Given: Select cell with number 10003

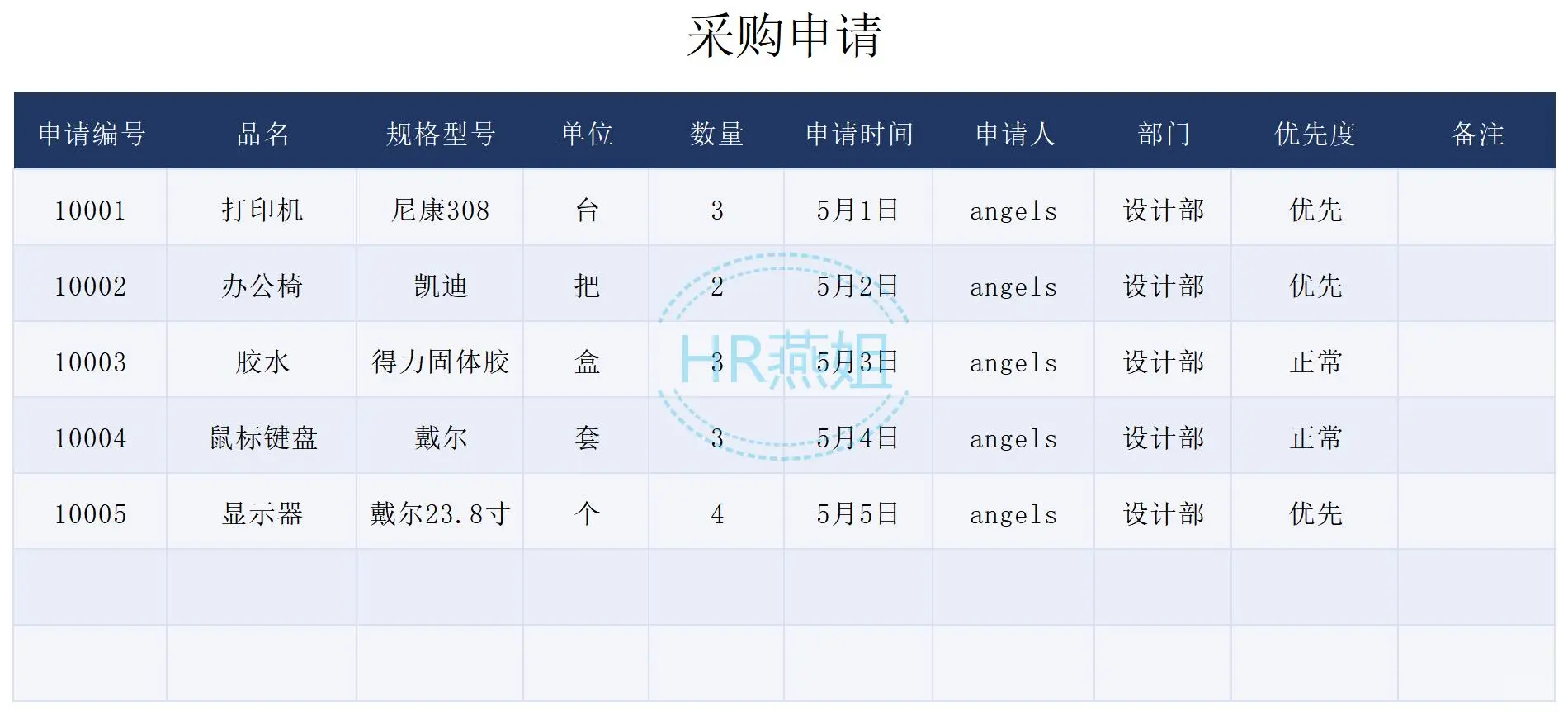Looking at the screenshot, I should [x=90, y=359].
